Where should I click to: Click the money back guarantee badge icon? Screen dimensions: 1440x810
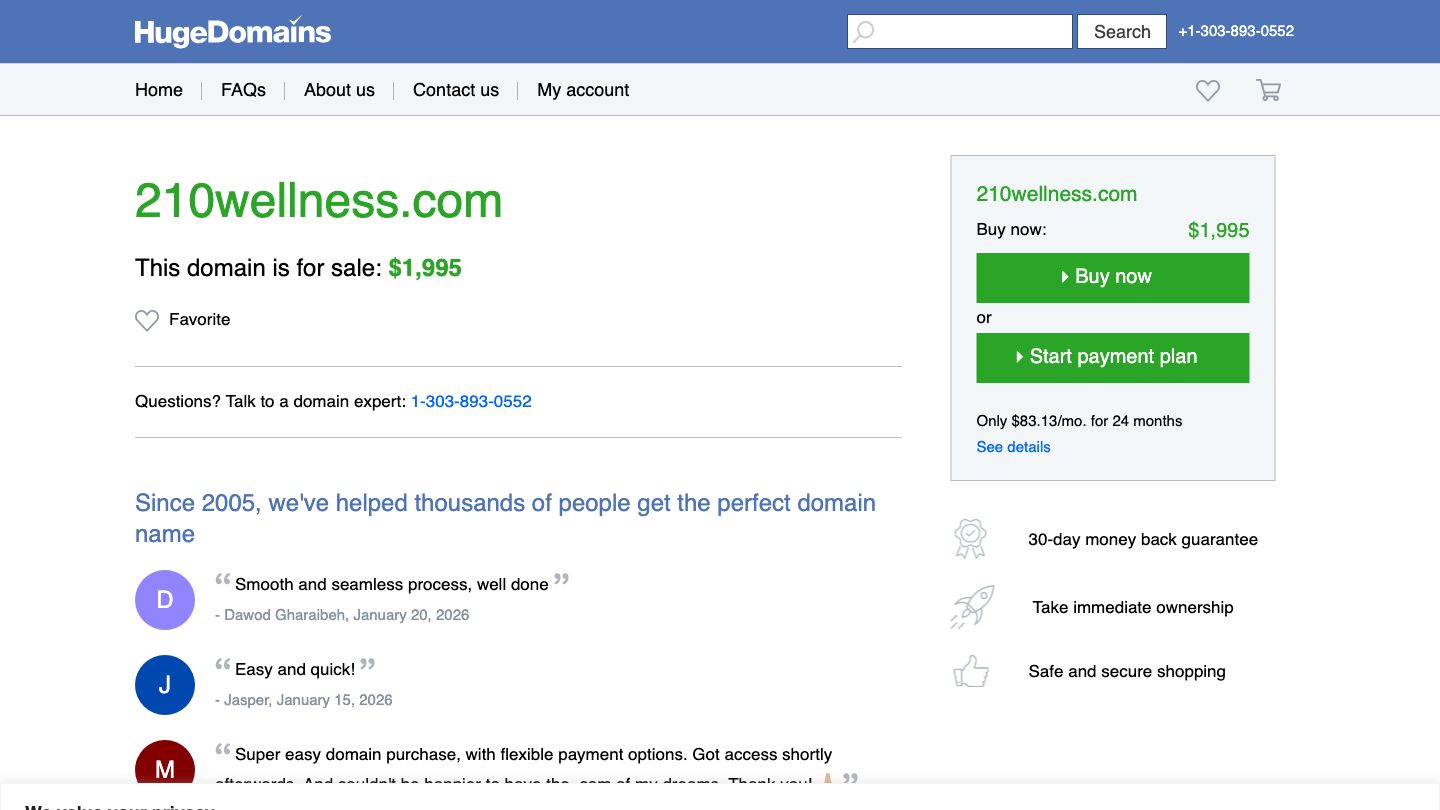(x=970, y=539)
